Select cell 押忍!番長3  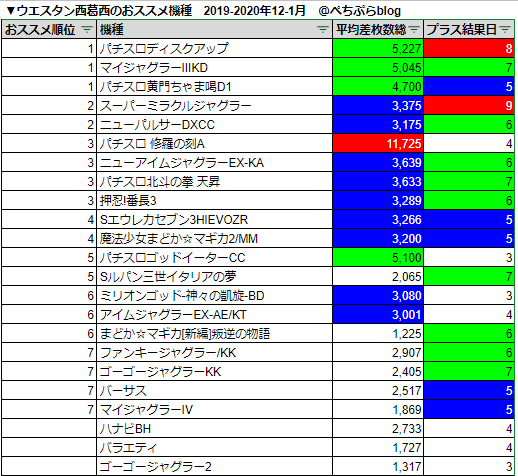214,200
